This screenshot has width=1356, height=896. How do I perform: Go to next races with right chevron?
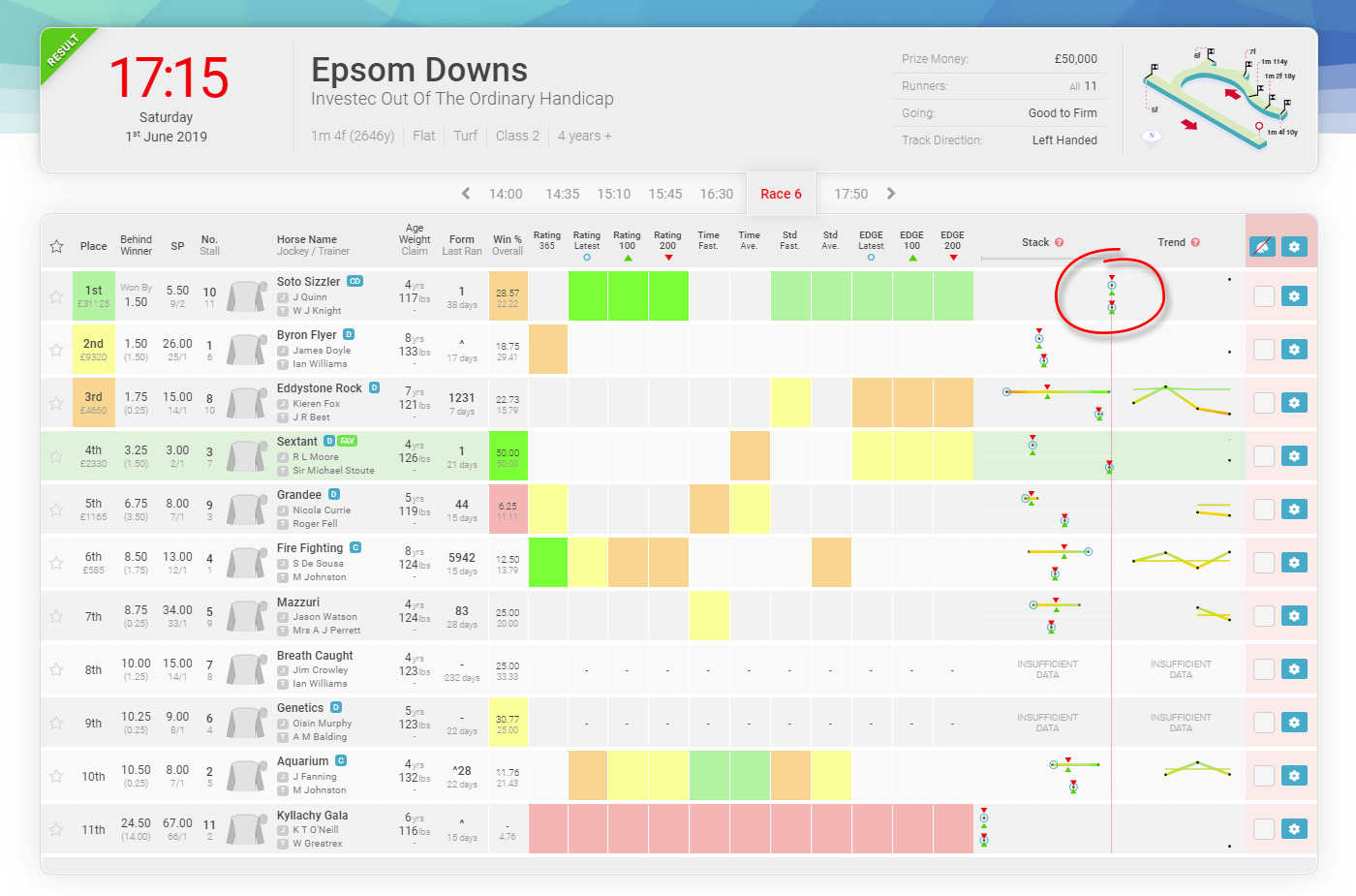tap(891, 194)
